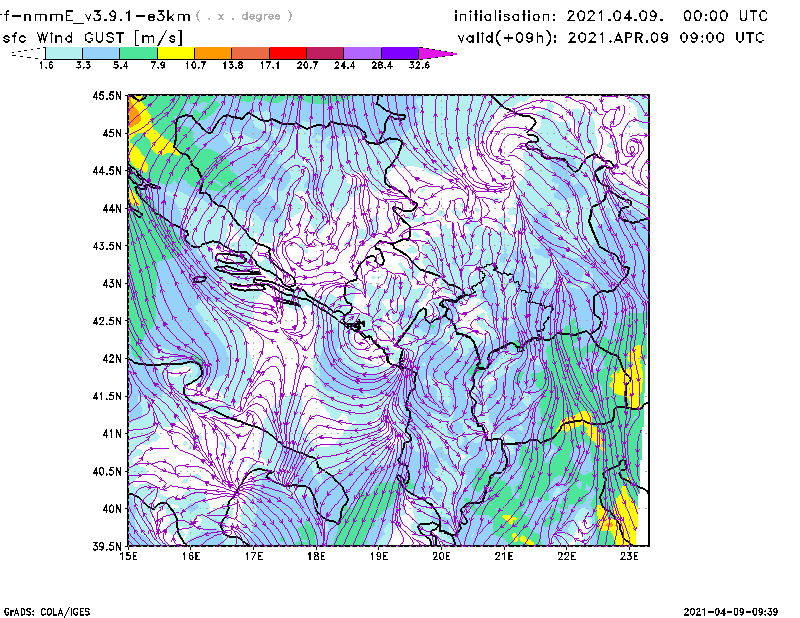Click the '43N' latitude label
Image resolution: width=800 pixels, height=618 pixels.
(112, 283)
